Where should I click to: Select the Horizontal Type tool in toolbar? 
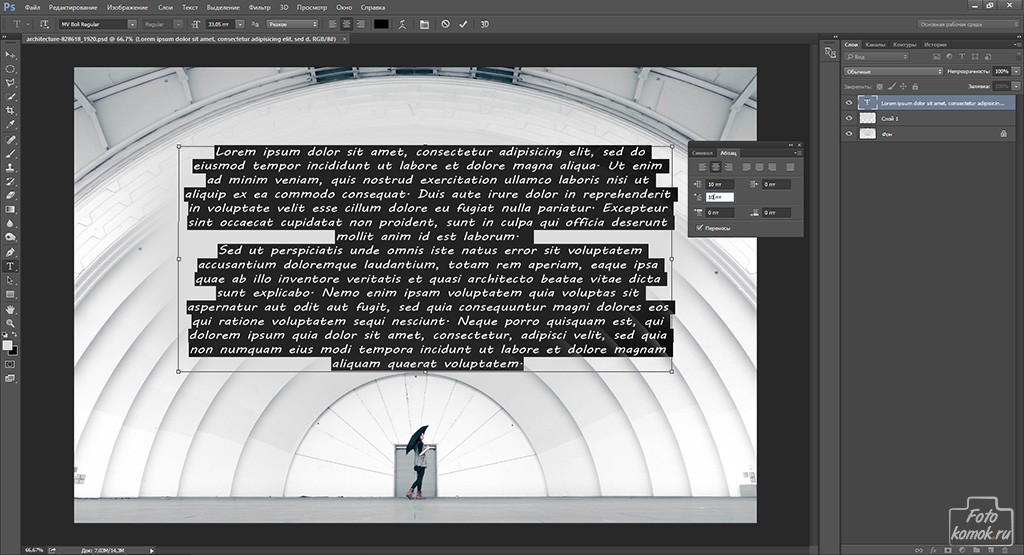(11, 266)
